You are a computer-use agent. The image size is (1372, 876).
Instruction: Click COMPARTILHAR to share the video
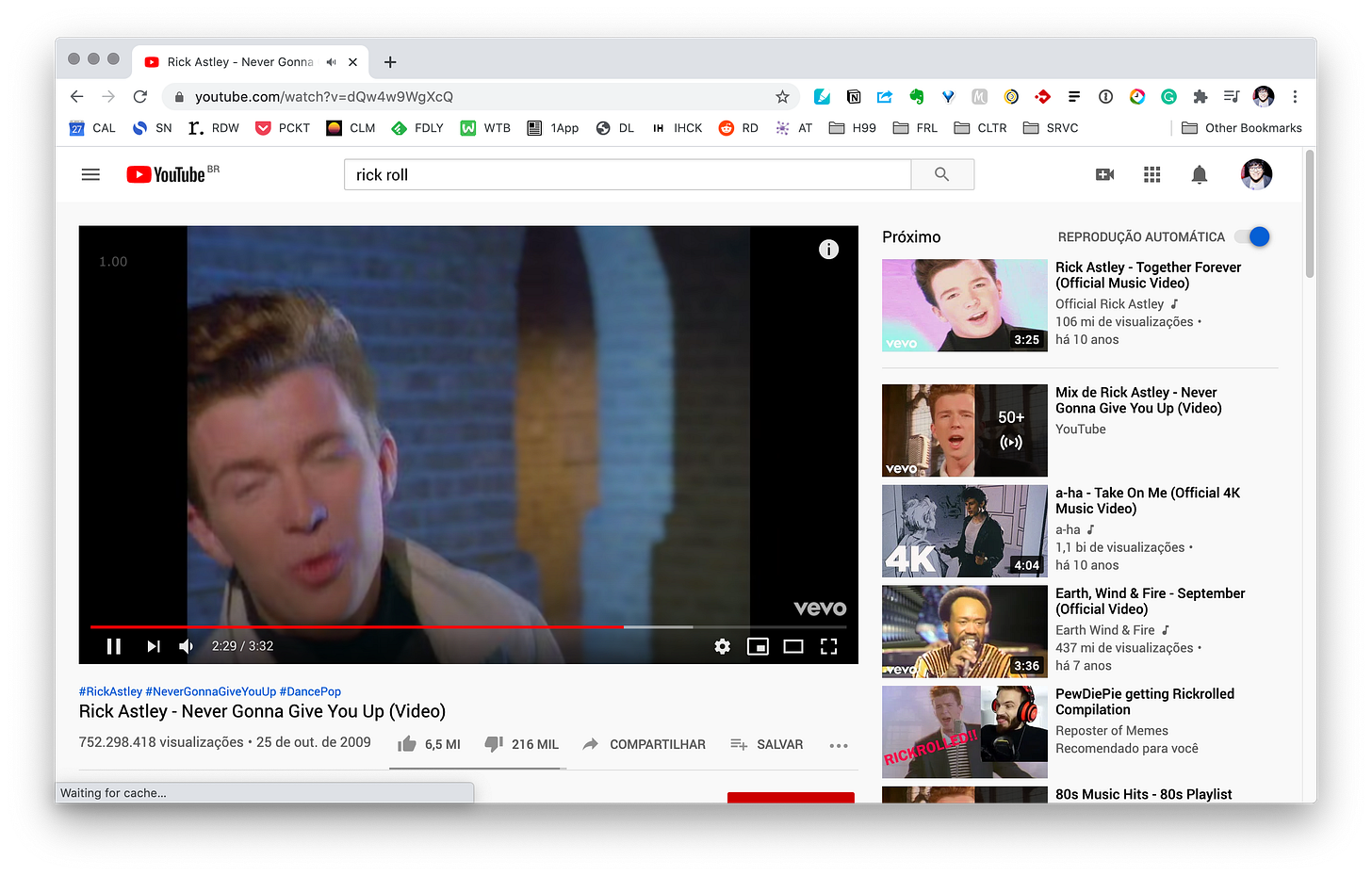click(645, 744)
